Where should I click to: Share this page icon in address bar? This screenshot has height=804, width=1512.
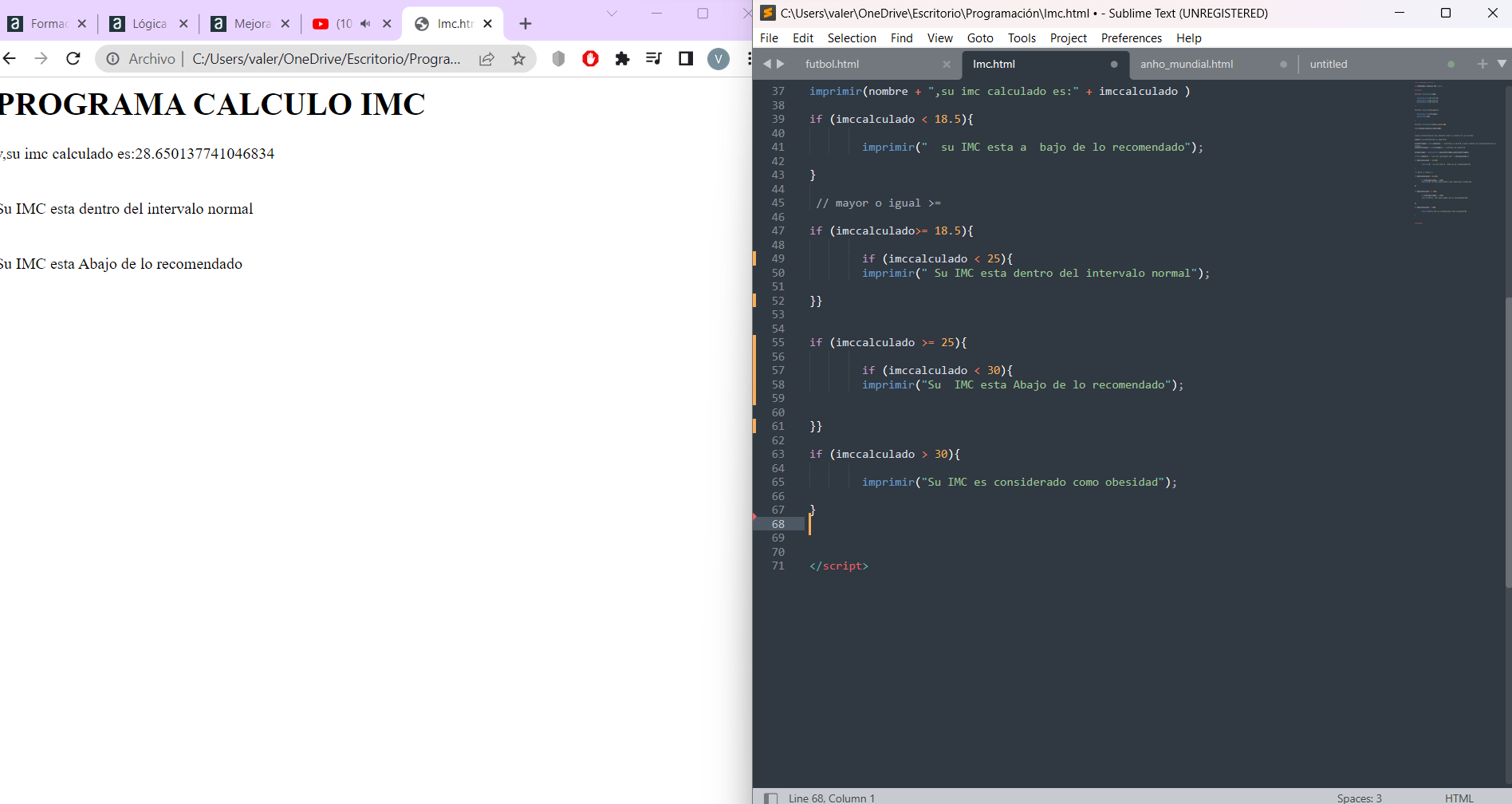[486, 58]
